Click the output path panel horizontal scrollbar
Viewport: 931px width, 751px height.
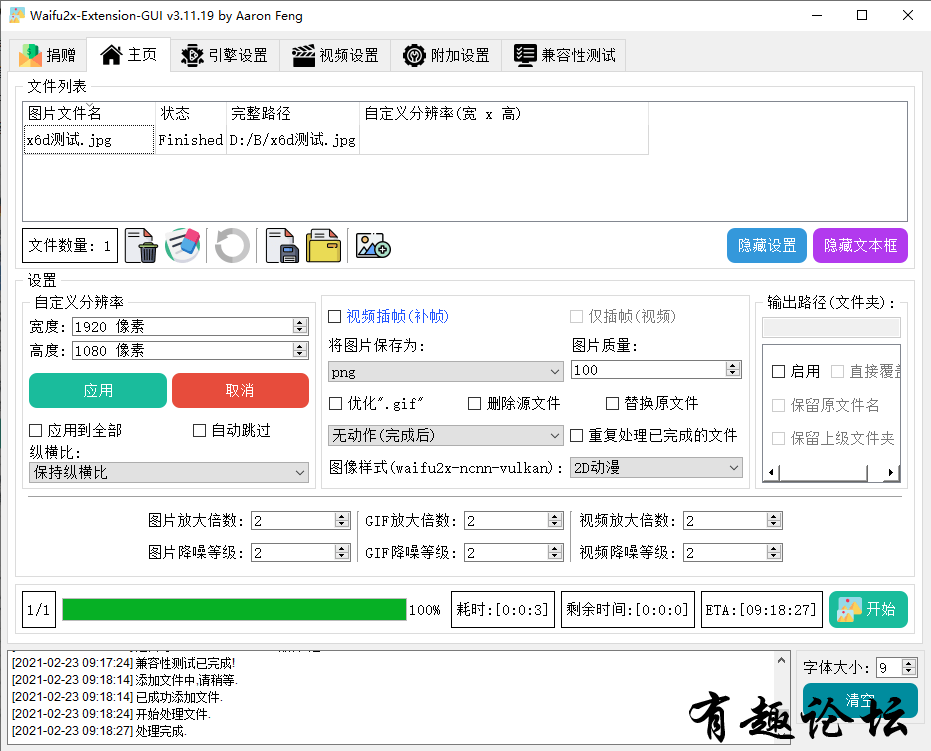pos(831,473)
